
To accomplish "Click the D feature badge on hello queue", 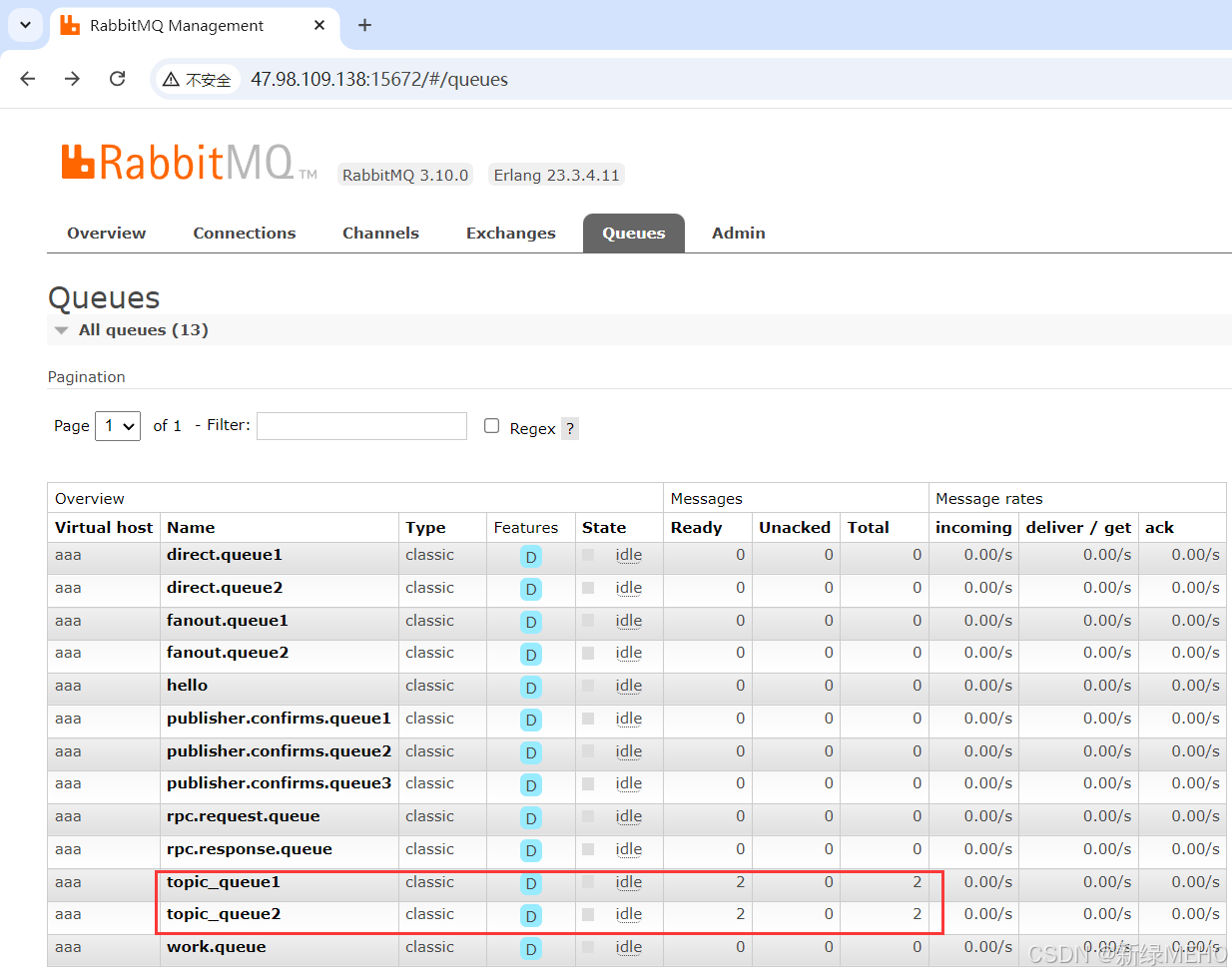I will [x=531, y=688].
